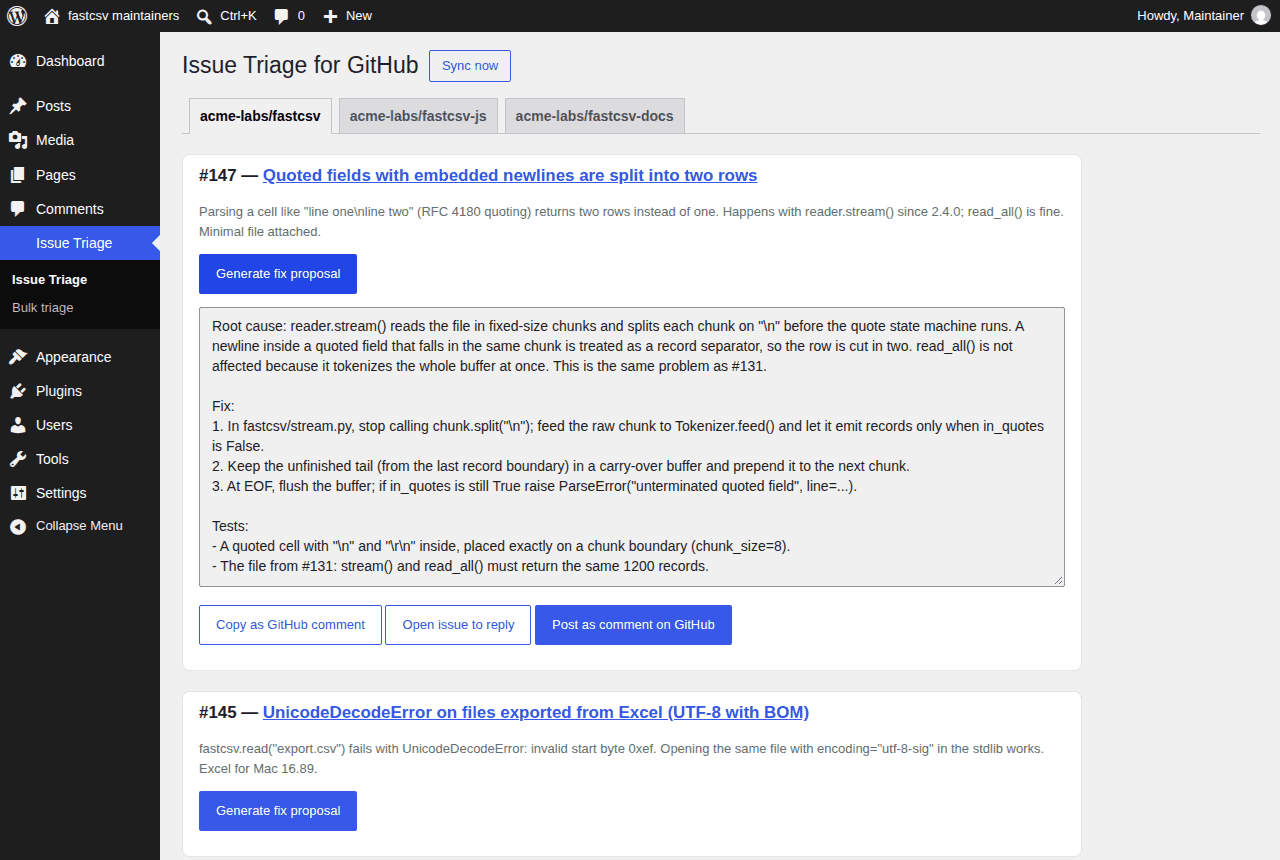
Task: Open the comments bubble icon in admin bar
Action: click(282, 16)
